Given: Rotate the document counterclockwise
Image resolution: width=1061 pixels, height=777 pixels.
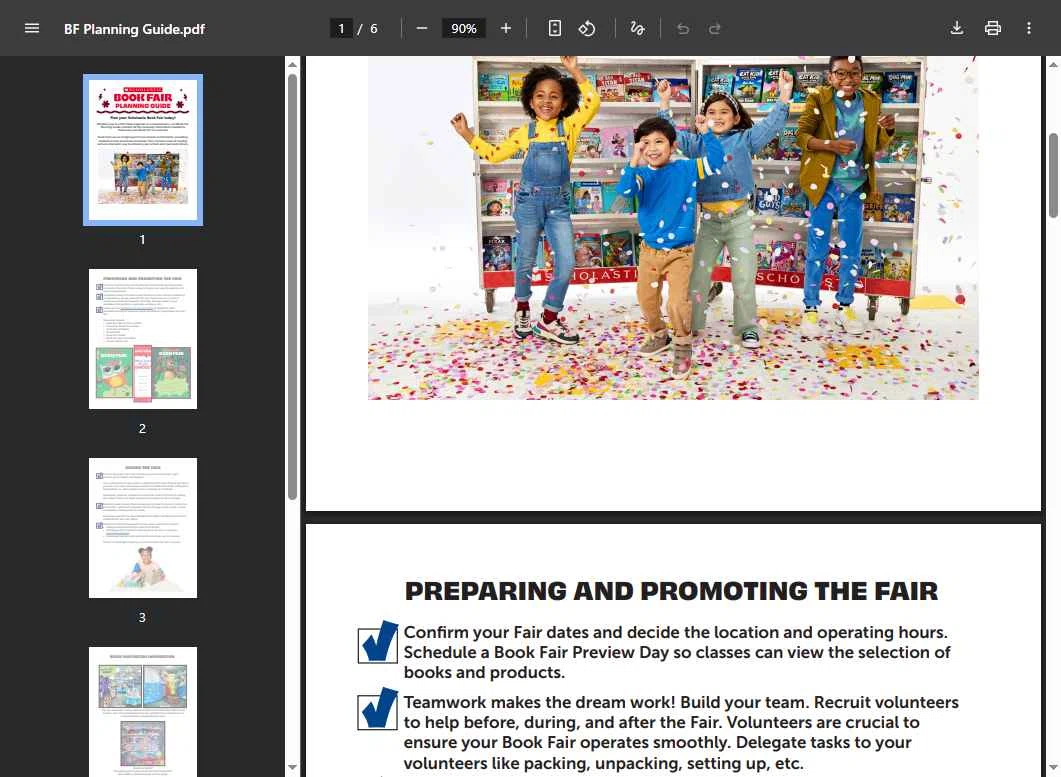Looking at the screenshot, I should click(587, 28).
